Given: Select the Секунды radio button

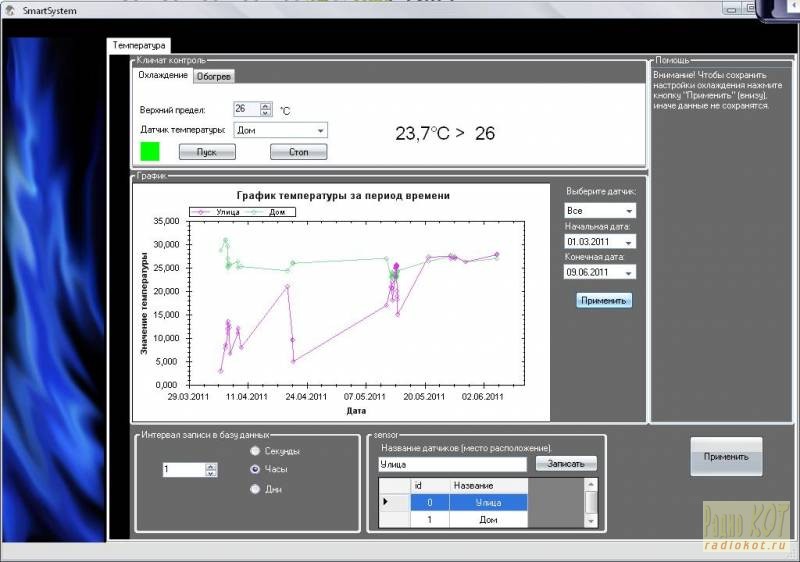Looking at the screenshot, I should tap(255, 451).
